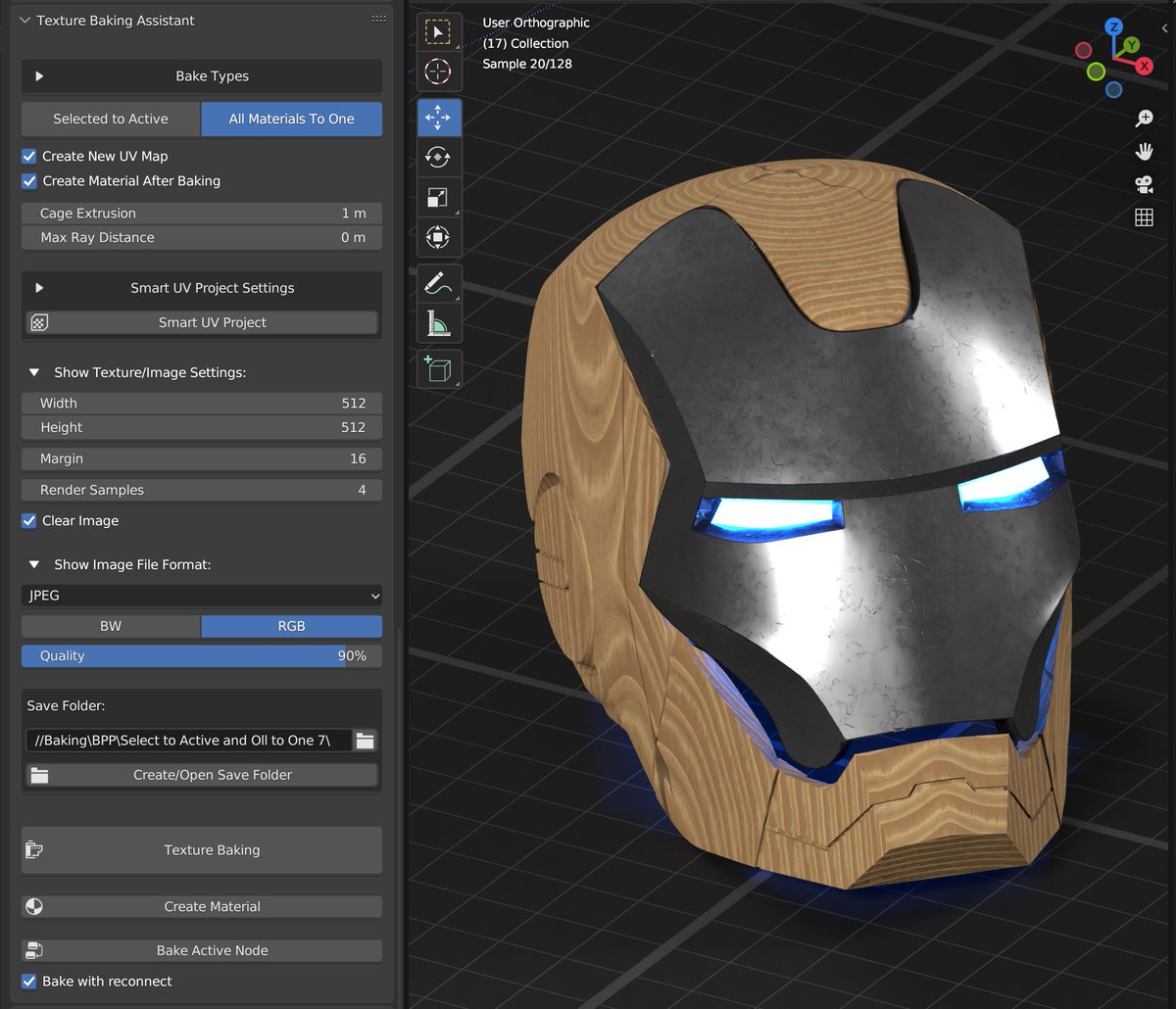Click the Height 512 field
The height and width of the screenshot is (1009, 1176).
[x=202, y=427]
